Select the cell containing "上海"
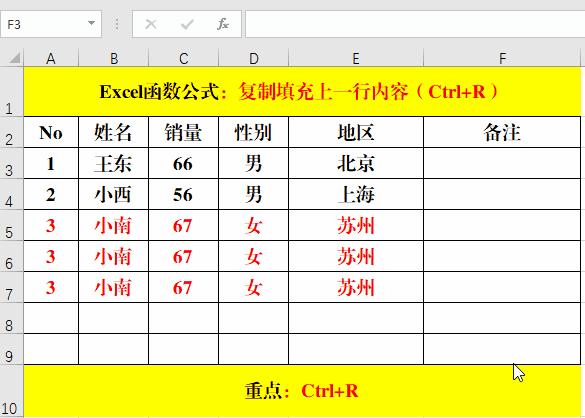Viewport: 585px width, 418px height. tap(356, 194)
